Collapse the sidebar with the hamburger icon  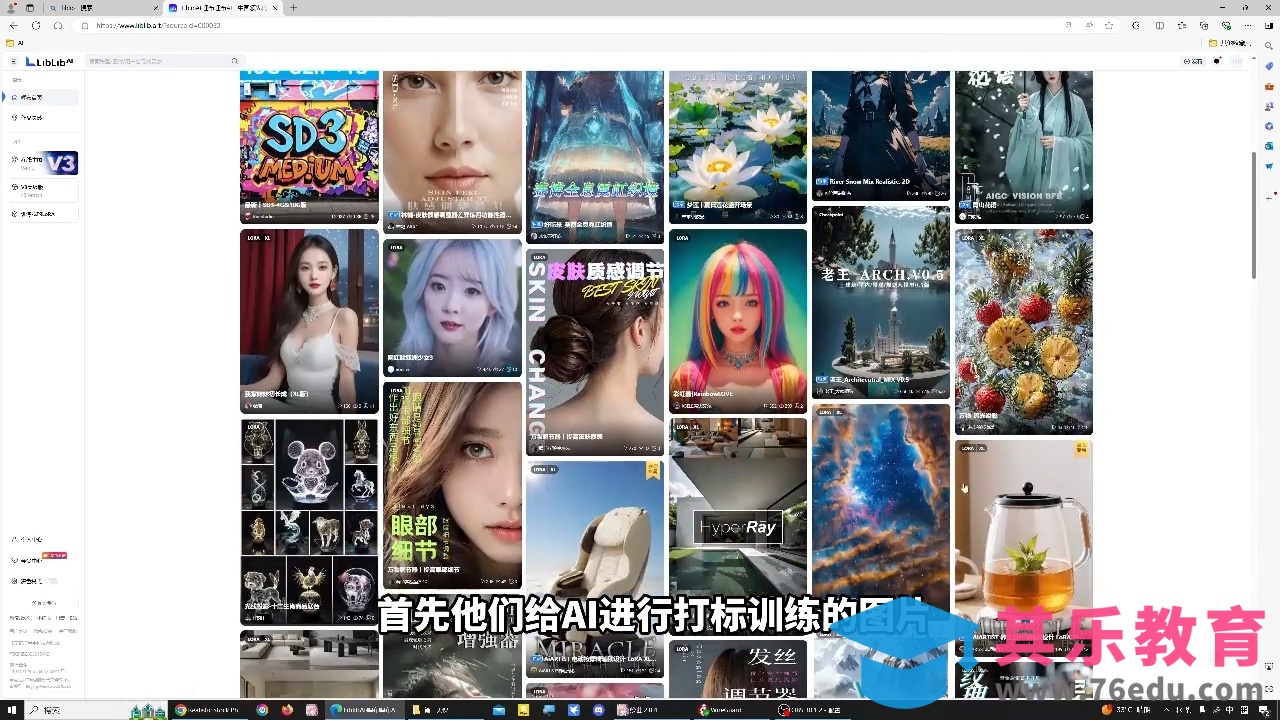coord(14,62)
